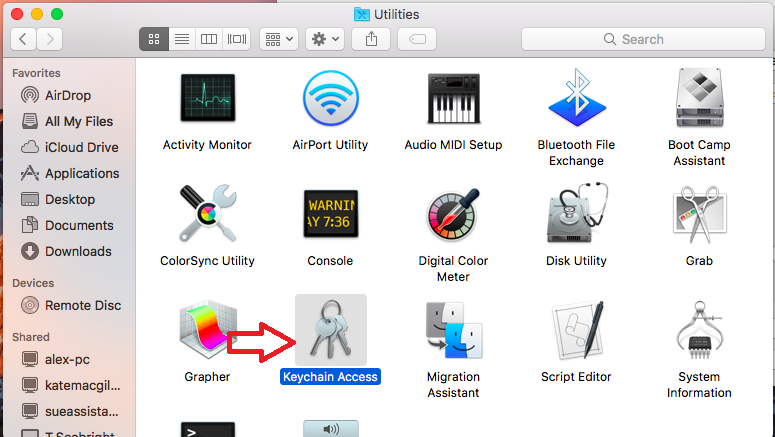Viewport: 775px width, 437px height.
Task: Click the Script Editor label
Action: pos(576,377)
